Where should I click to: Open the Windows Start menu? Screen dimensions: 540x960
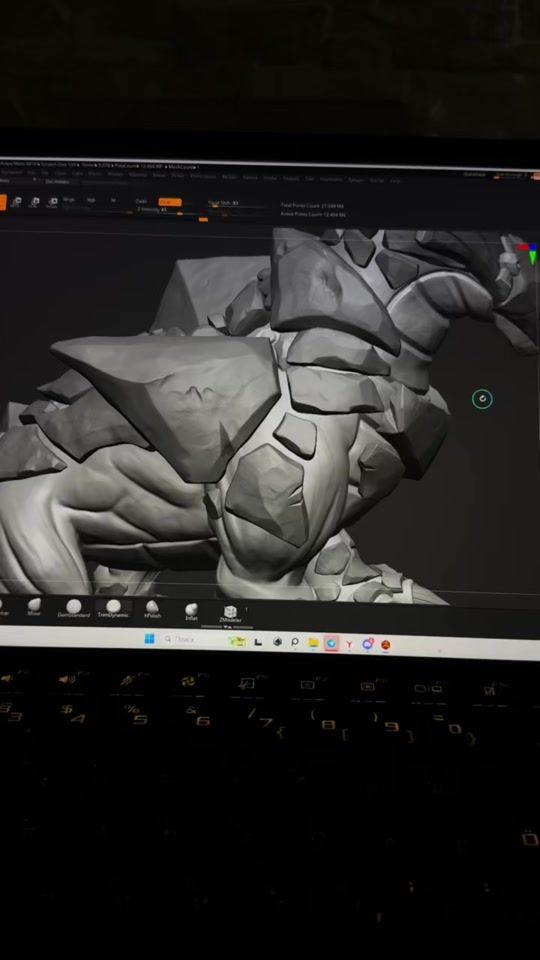(x=149, y=639)
